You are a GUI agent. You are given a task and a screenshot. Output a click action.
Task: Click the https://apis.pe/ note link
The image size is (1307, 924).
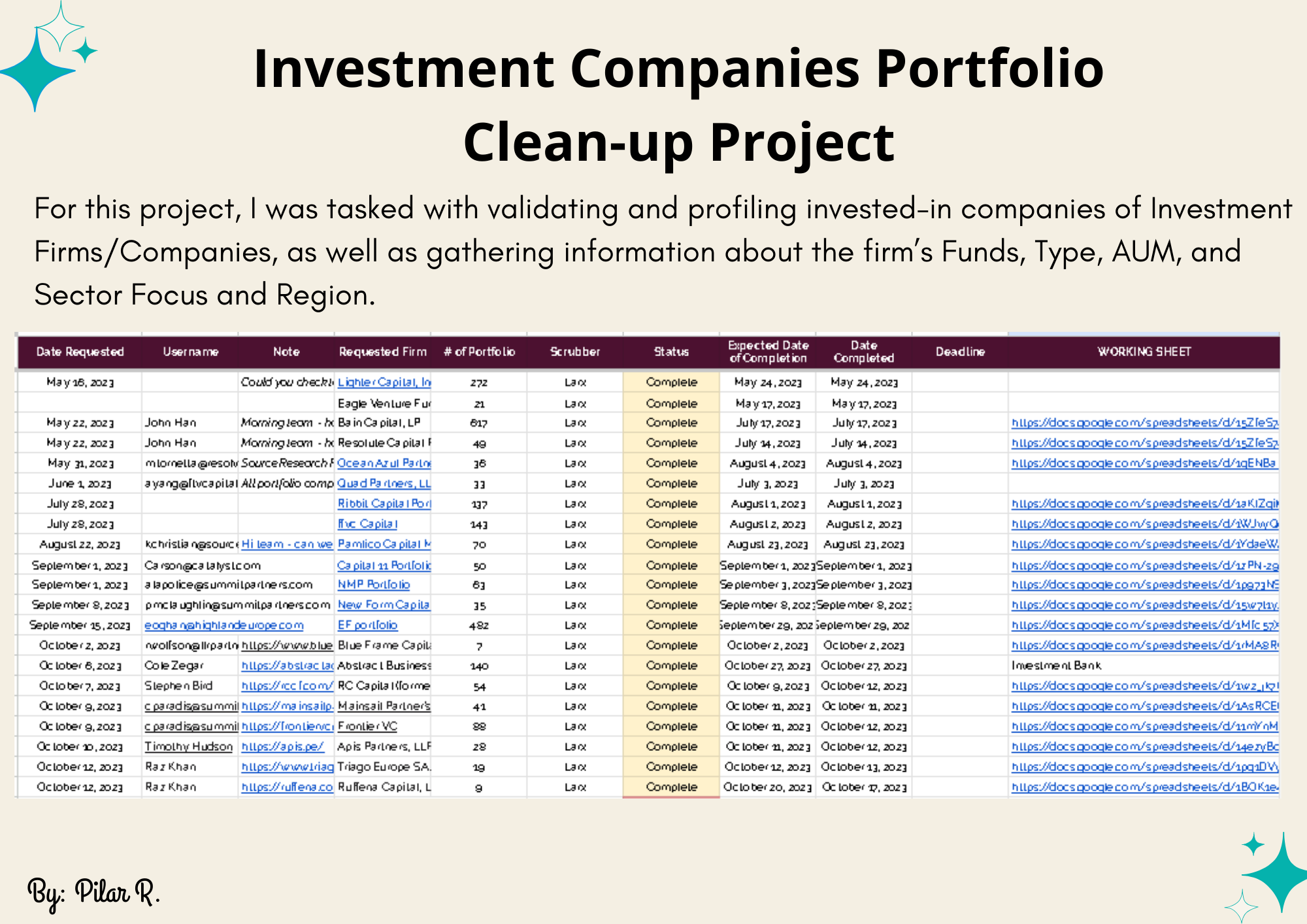click(x=282, y=747)
